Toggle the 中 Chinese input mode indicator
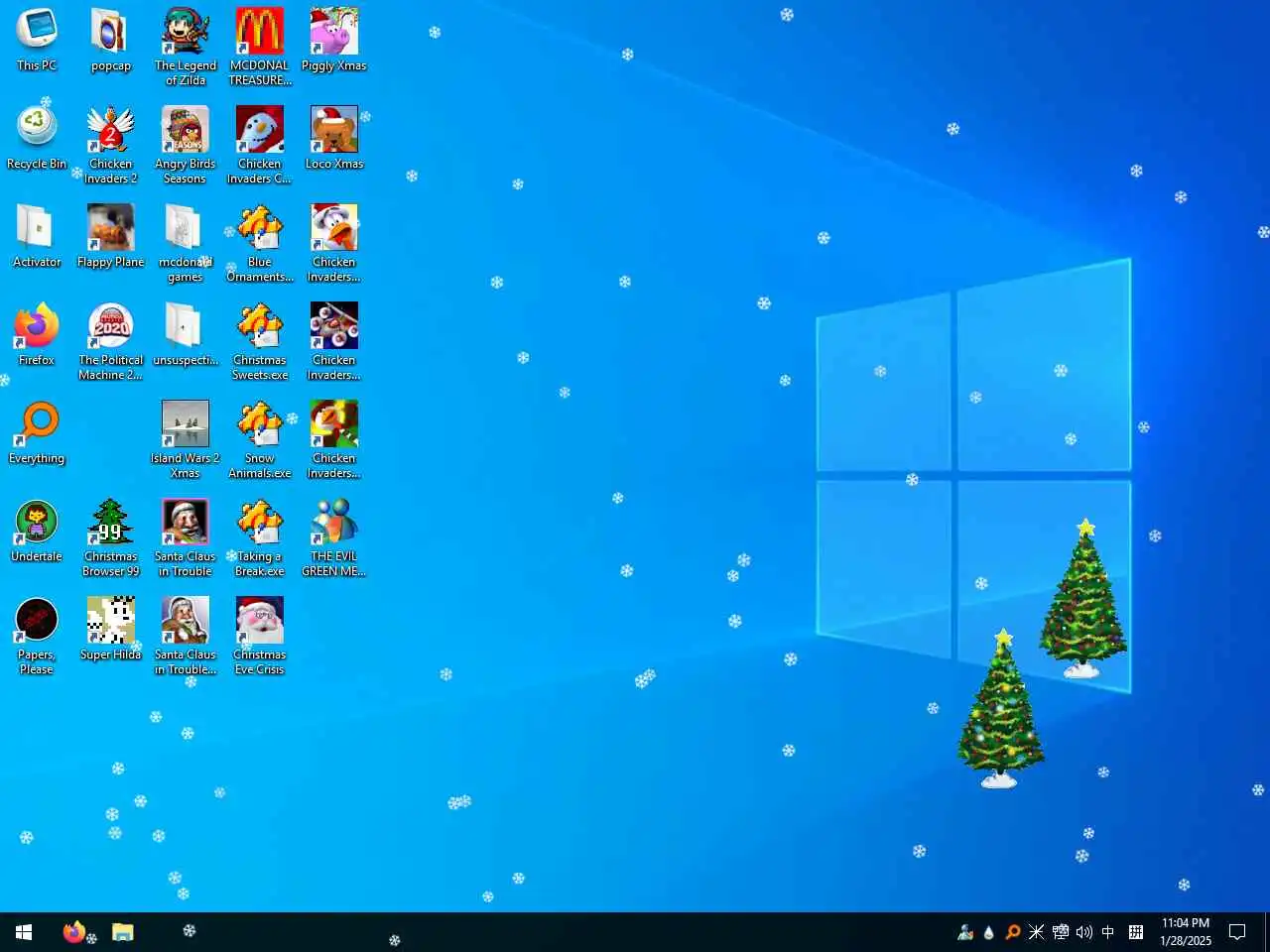The height and width of the screenshot is (952, 1270). pyautogui.click(x=1108, y=932)
